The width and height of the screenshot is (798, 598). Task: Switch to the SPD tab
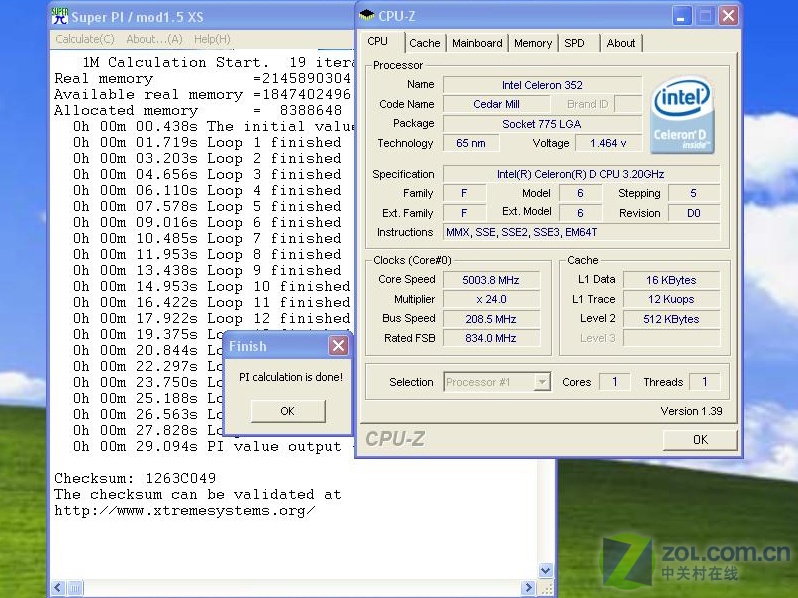[x=575, y=43]
